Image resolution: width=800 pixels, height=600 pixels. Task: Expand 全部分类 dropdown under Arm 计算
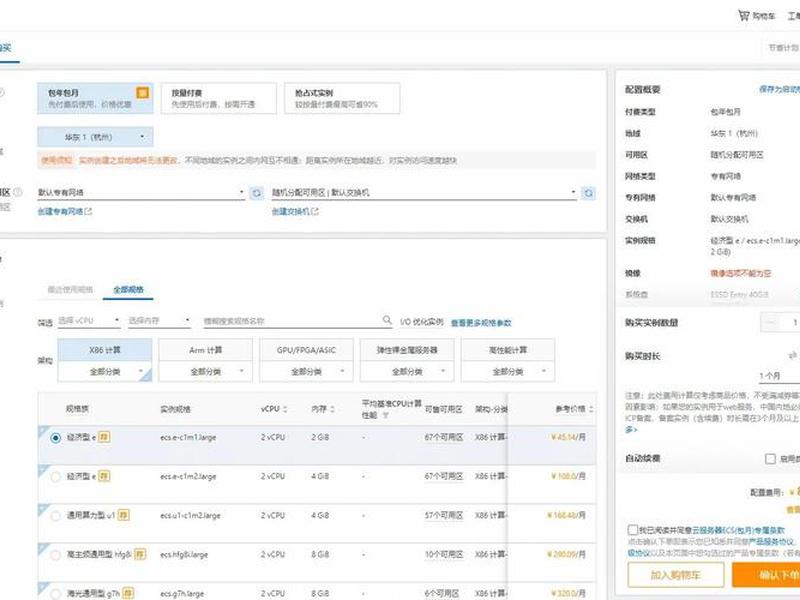coord(206,371)
